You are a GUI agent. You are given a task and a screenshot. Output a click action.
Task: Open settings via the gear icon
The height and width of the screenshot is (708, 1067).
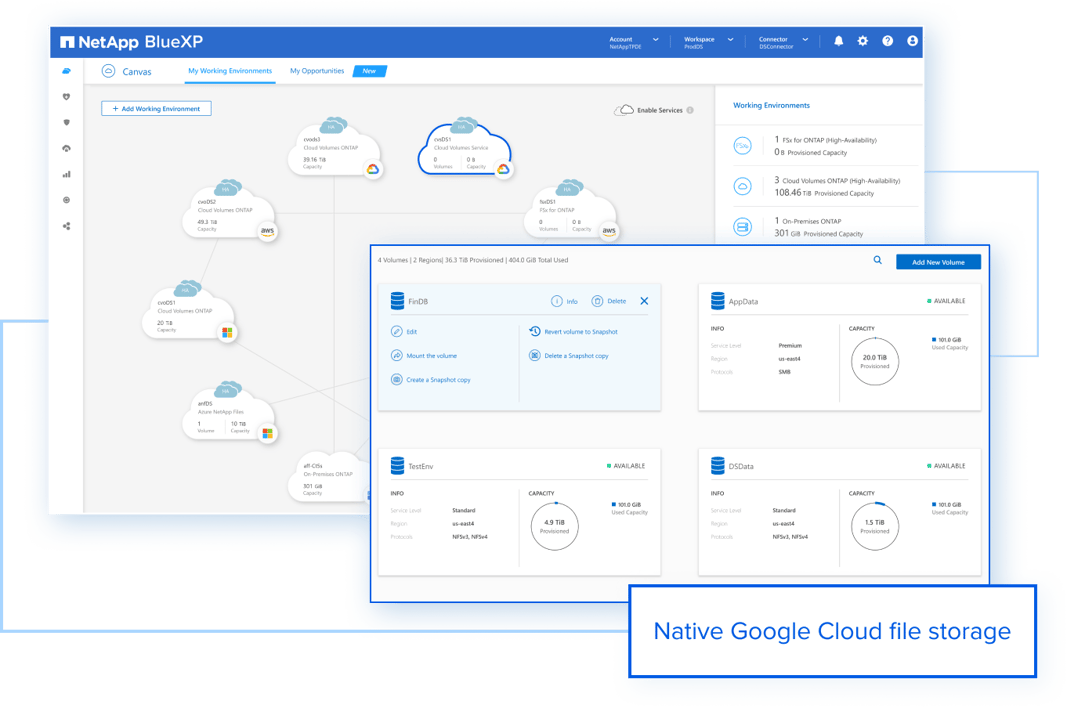[x=863, y=41]
